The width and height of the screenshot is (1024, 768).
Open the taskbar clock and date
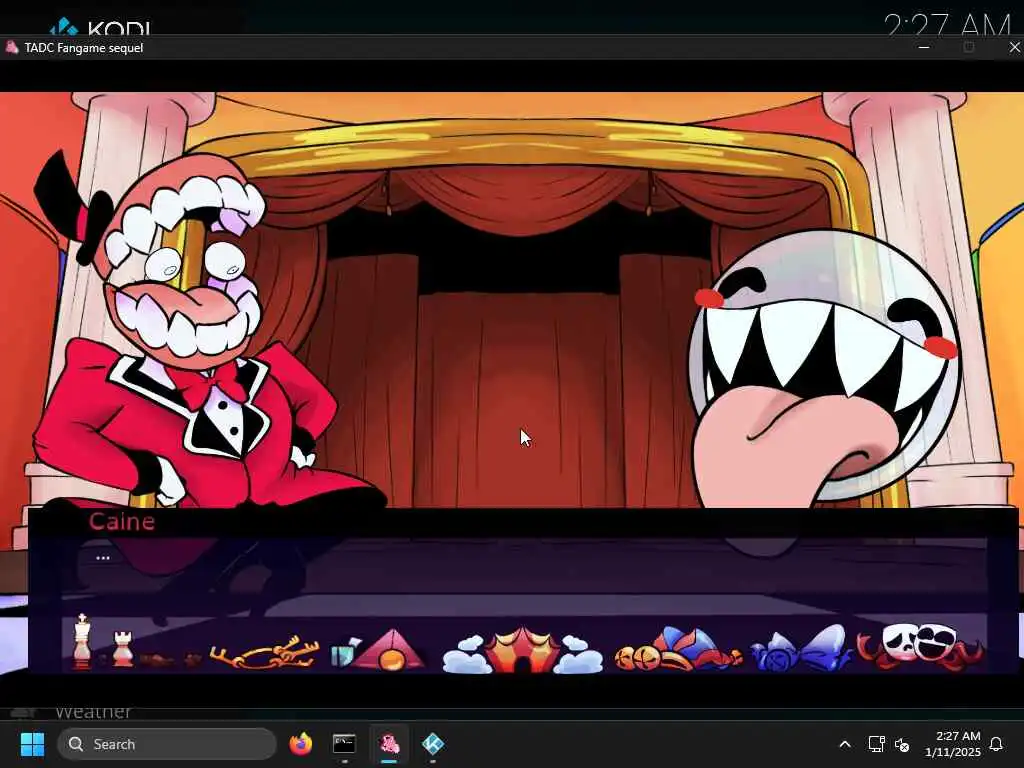point(953,744)
